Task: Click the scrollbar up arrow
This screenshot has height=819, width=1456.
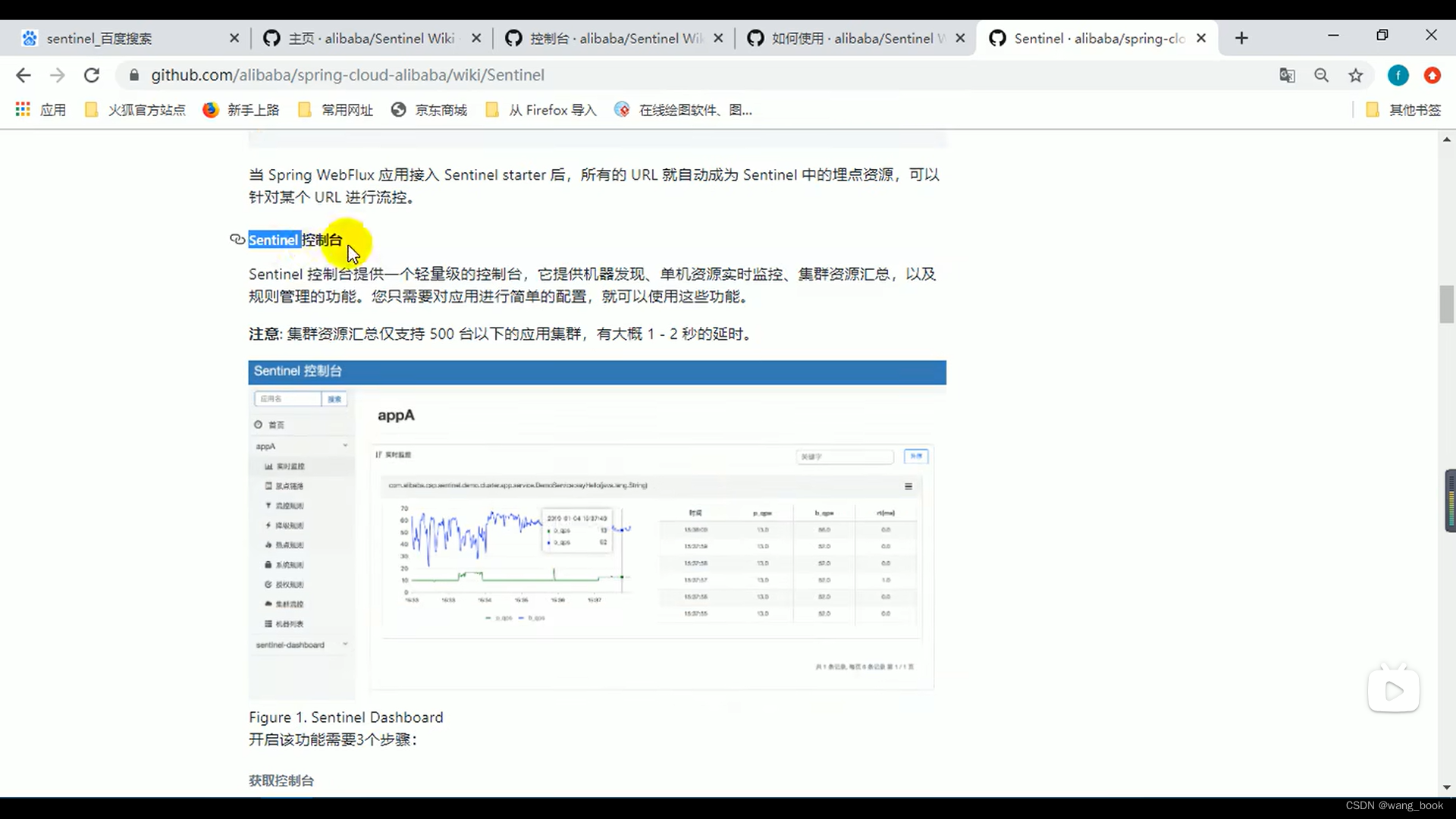Action: pyautogui.click(x=1447, y=140)
